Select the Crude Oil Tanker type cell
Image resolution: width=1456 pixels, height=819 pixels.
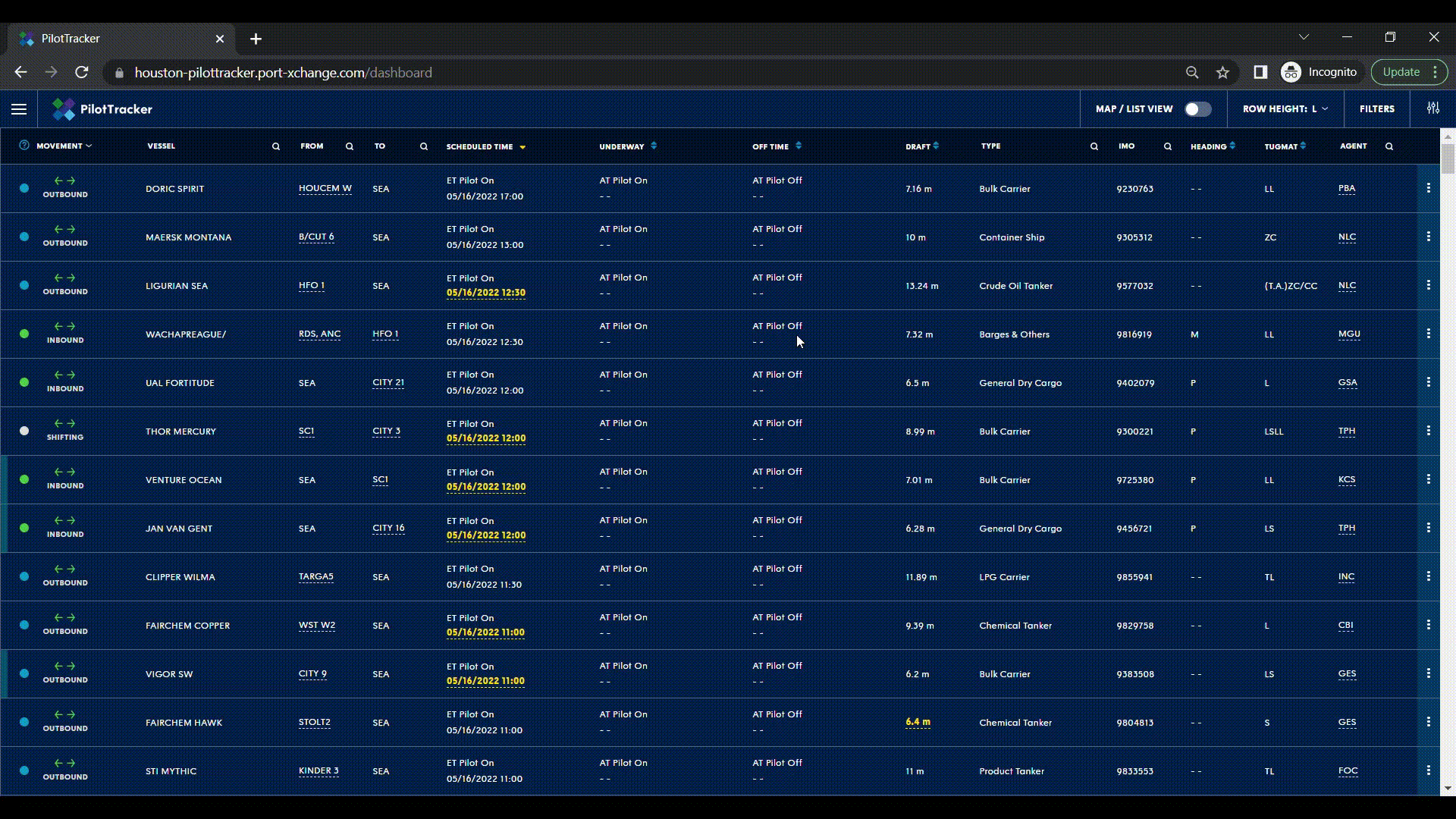coord(1015,286)
